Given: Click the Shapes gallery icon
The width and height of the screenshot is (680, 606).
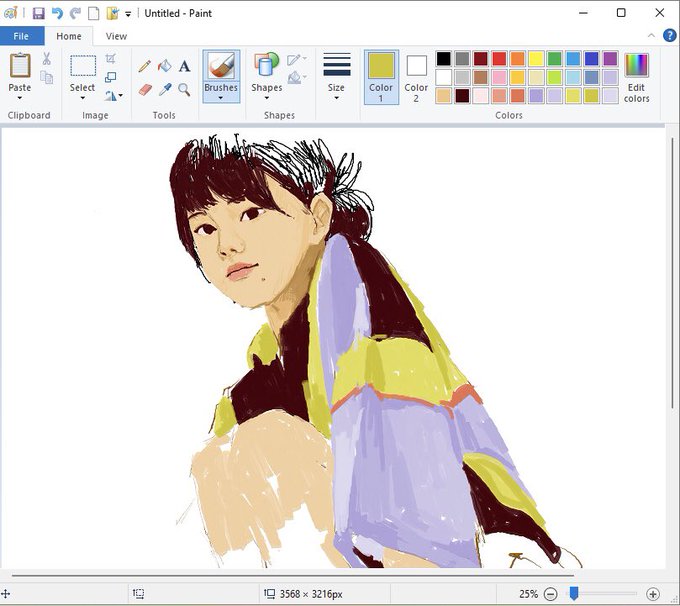Looking at the screenshot, I should (267, 65).
